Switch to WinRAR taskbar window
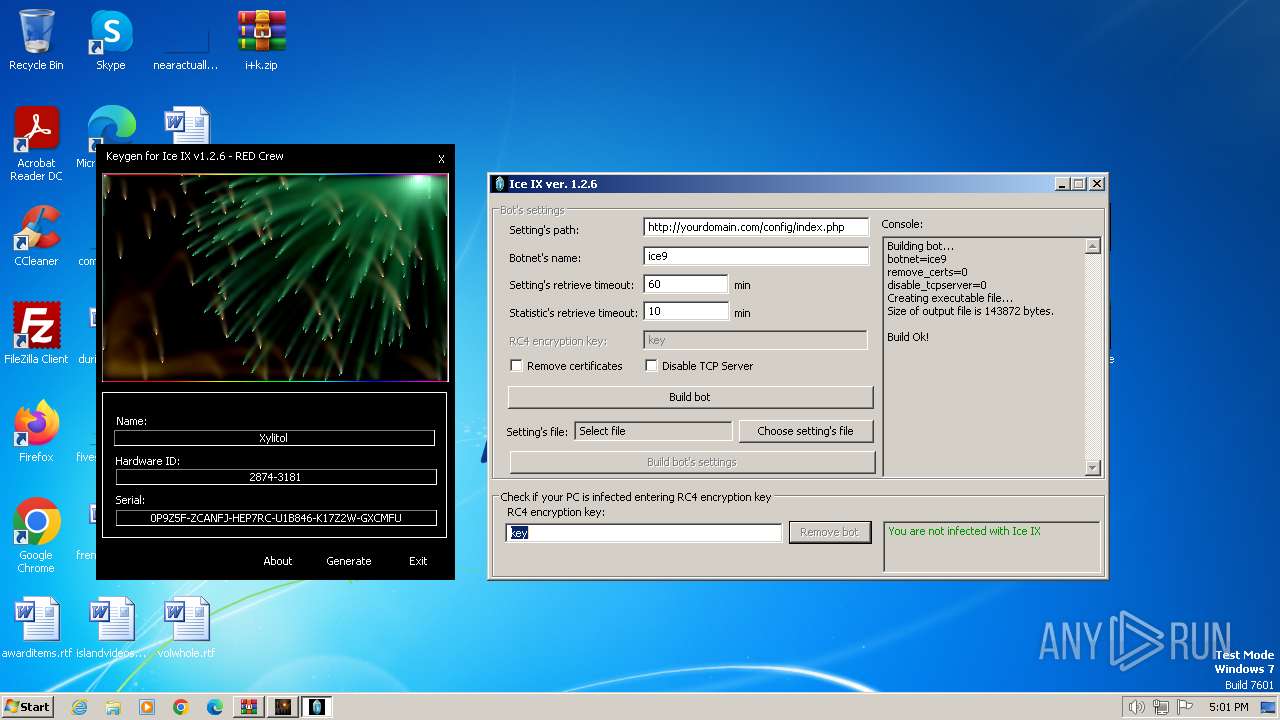Screen dimensions: 1280x720 click(x=248, y=707)
